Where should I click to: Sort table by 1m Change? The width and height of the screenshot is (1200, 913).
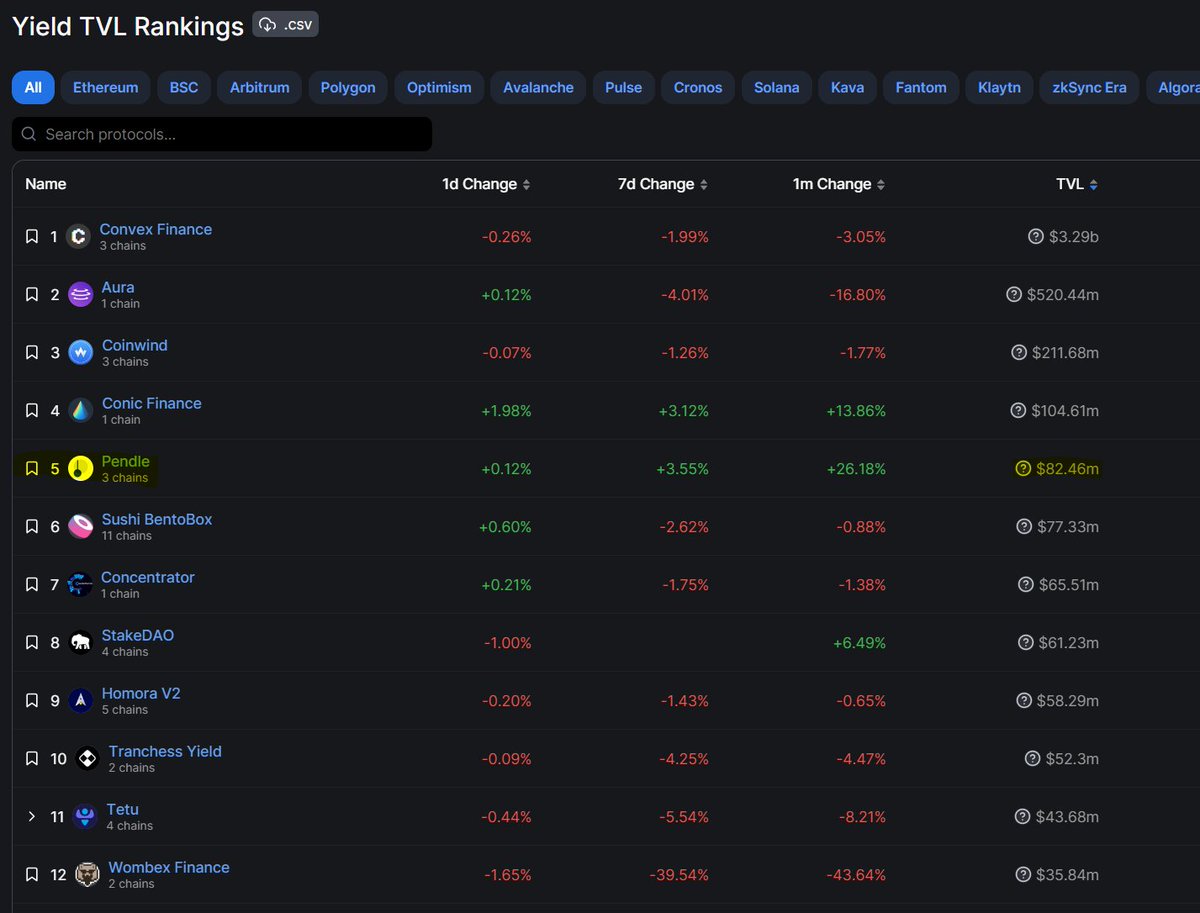click(x=838, y=184)
